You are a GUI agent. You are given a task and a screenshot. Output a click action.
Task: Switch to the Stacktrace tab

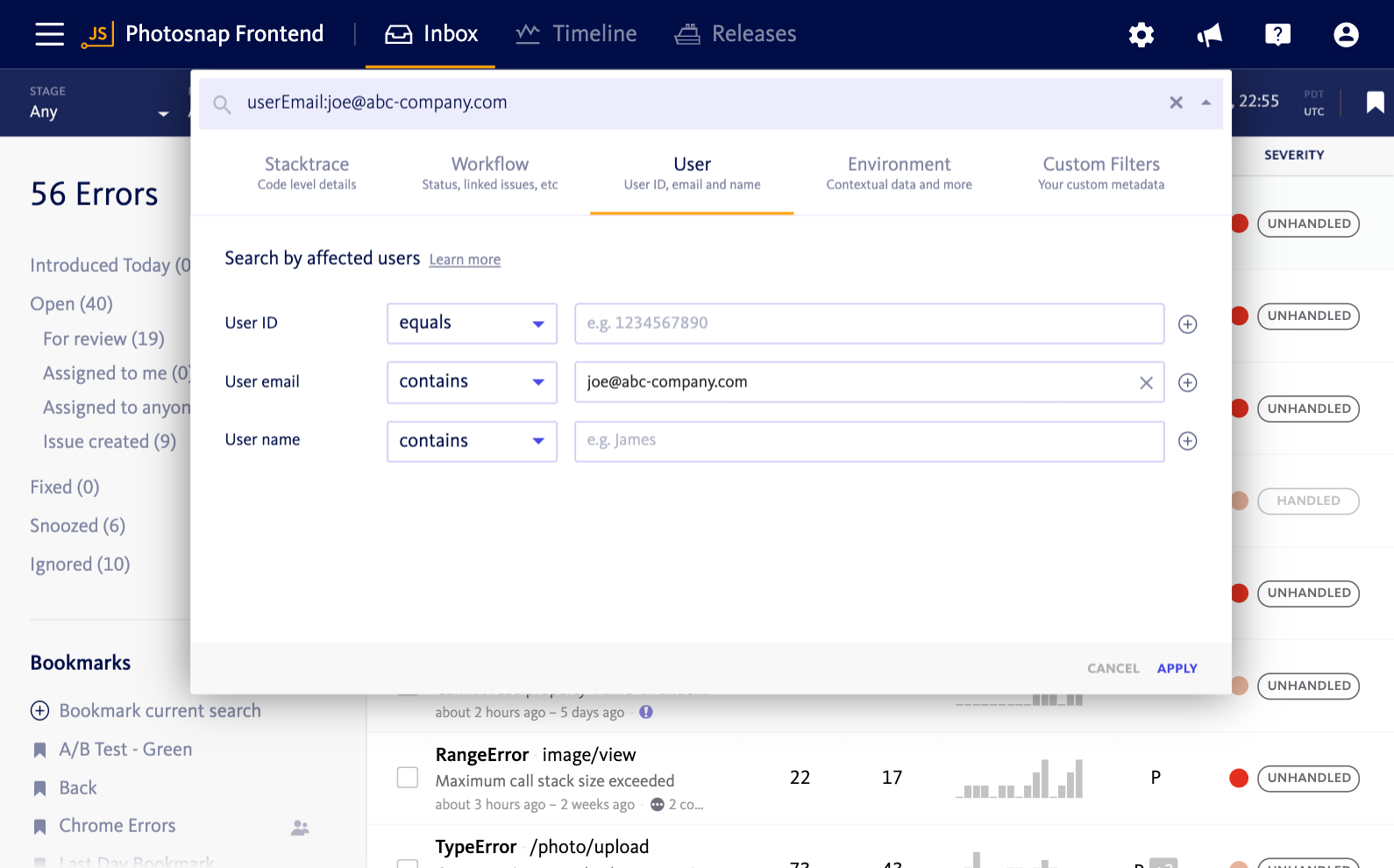[x=307, y=173]
